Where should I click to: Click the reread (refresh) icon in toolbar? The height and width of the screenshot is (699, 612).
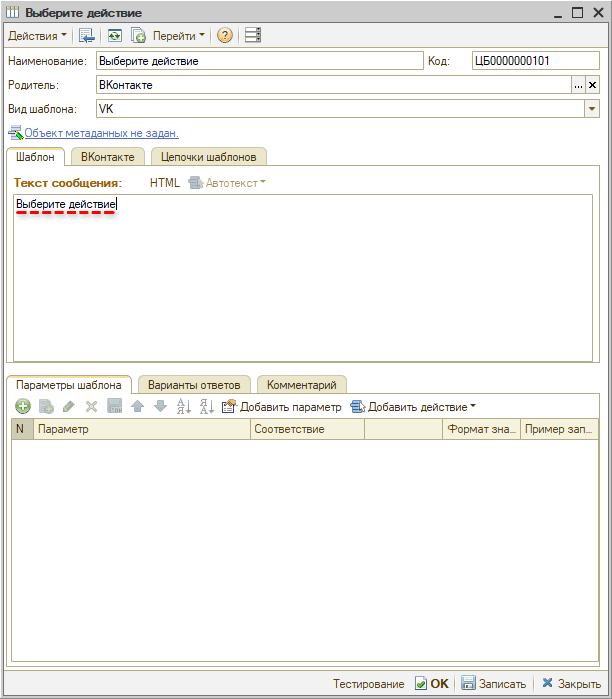(115, 35)
